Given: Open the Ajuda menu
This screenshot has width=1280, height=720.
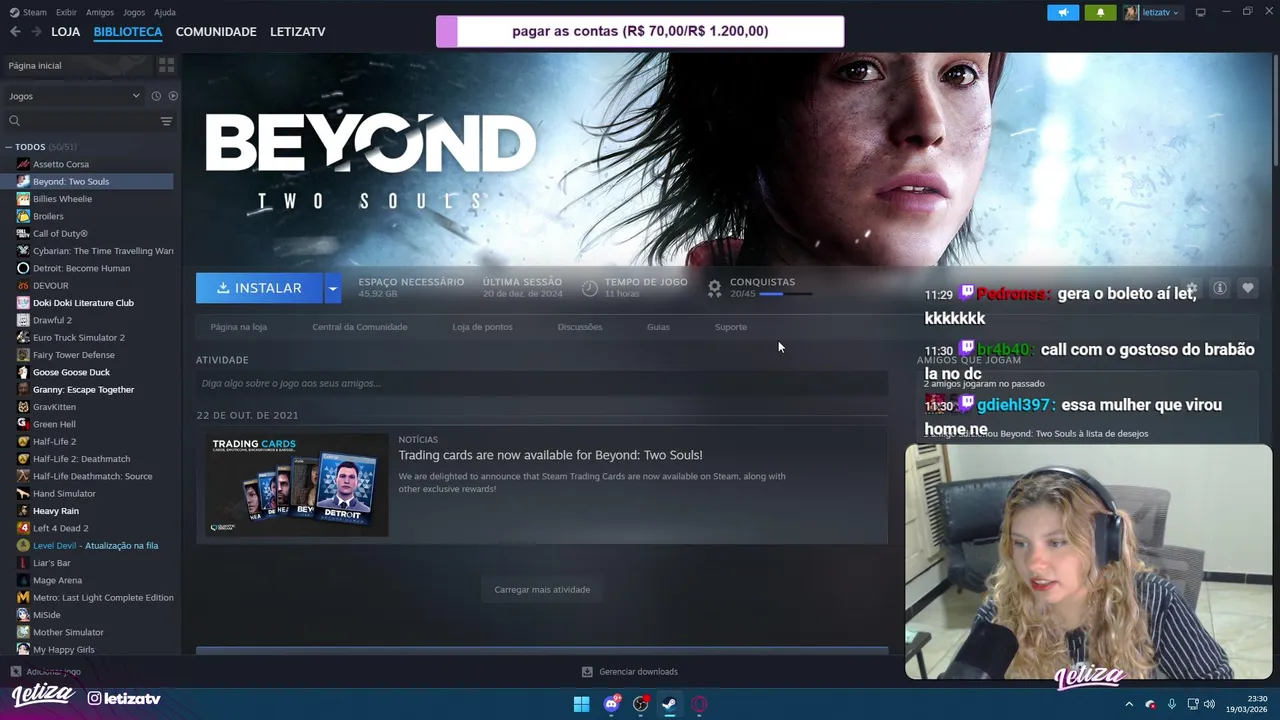Looking at the screenshot, I should [x=165, y=12].
